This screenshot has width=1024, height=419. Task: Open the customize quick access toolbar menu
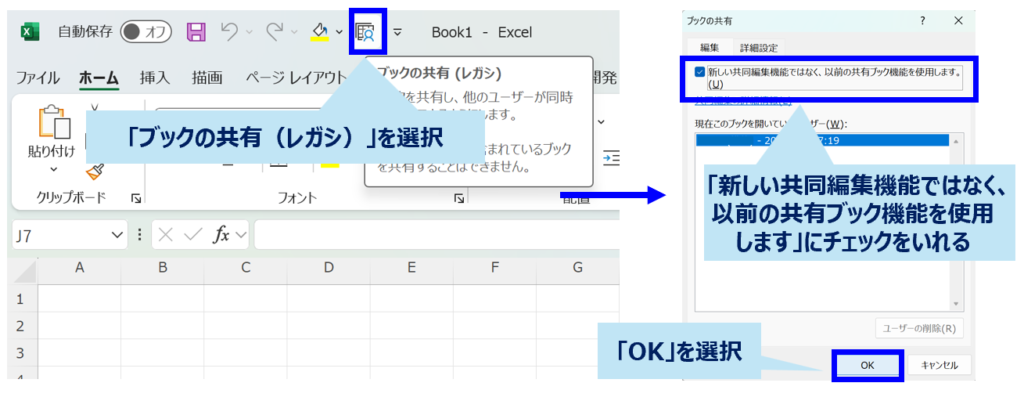pyautogui.click(x=397, y=32)
